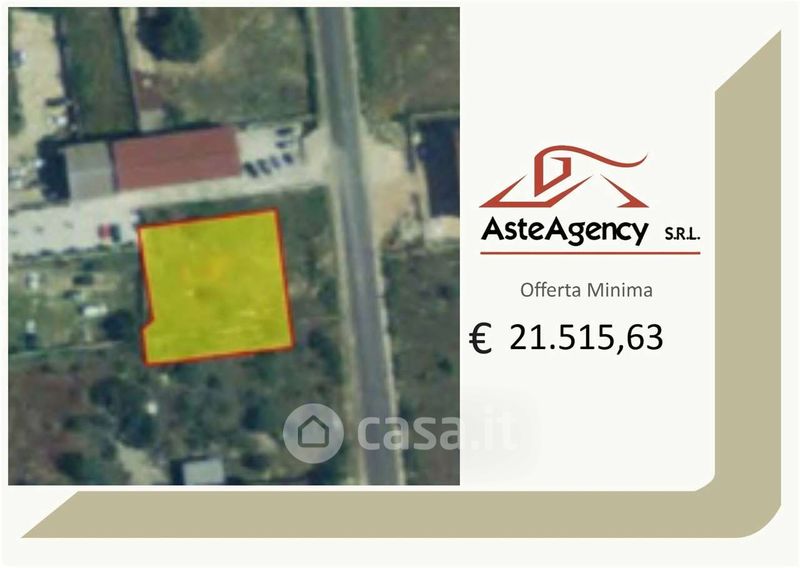Click the casa.it house watermark icon
This screenshot has width=800, height=568.
(313, 433)
